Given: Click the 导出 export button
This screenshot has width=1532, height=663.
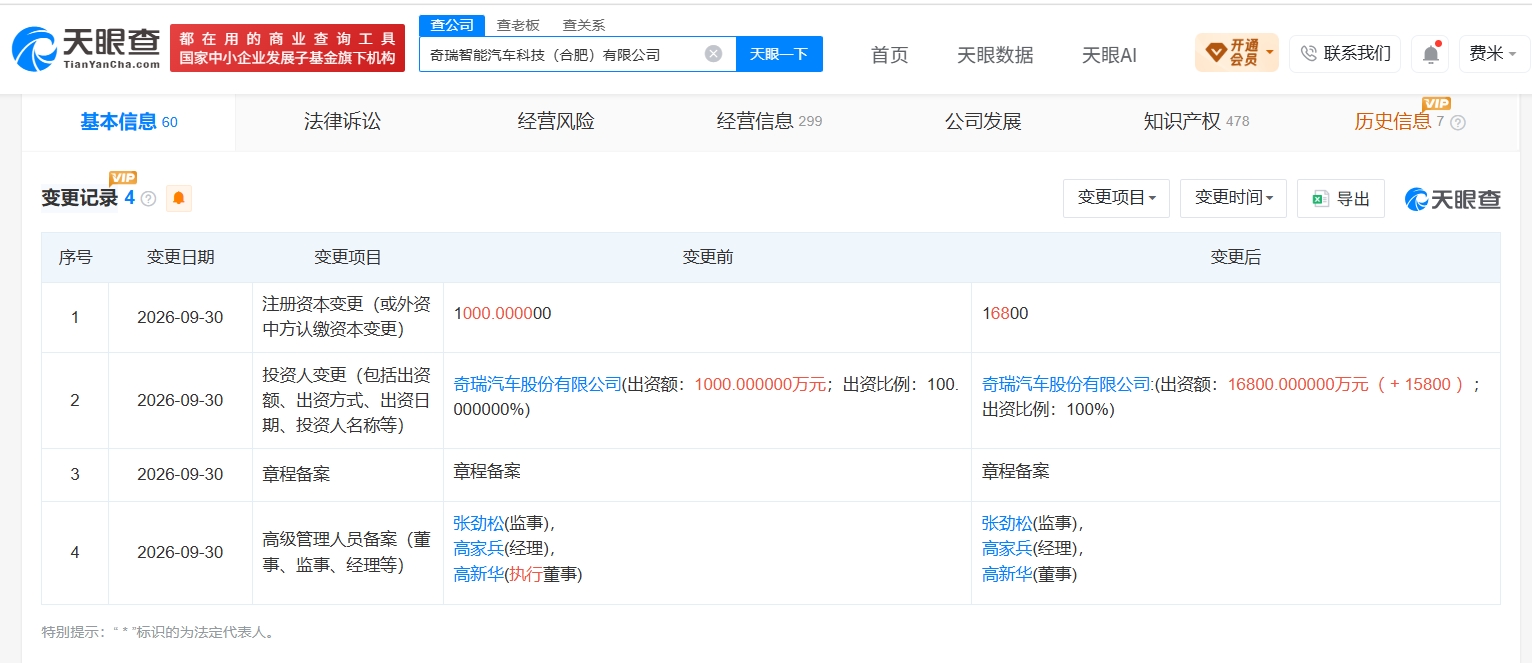Looking at the screenshot, I should pyautogui.click(x=1341, y=198).
